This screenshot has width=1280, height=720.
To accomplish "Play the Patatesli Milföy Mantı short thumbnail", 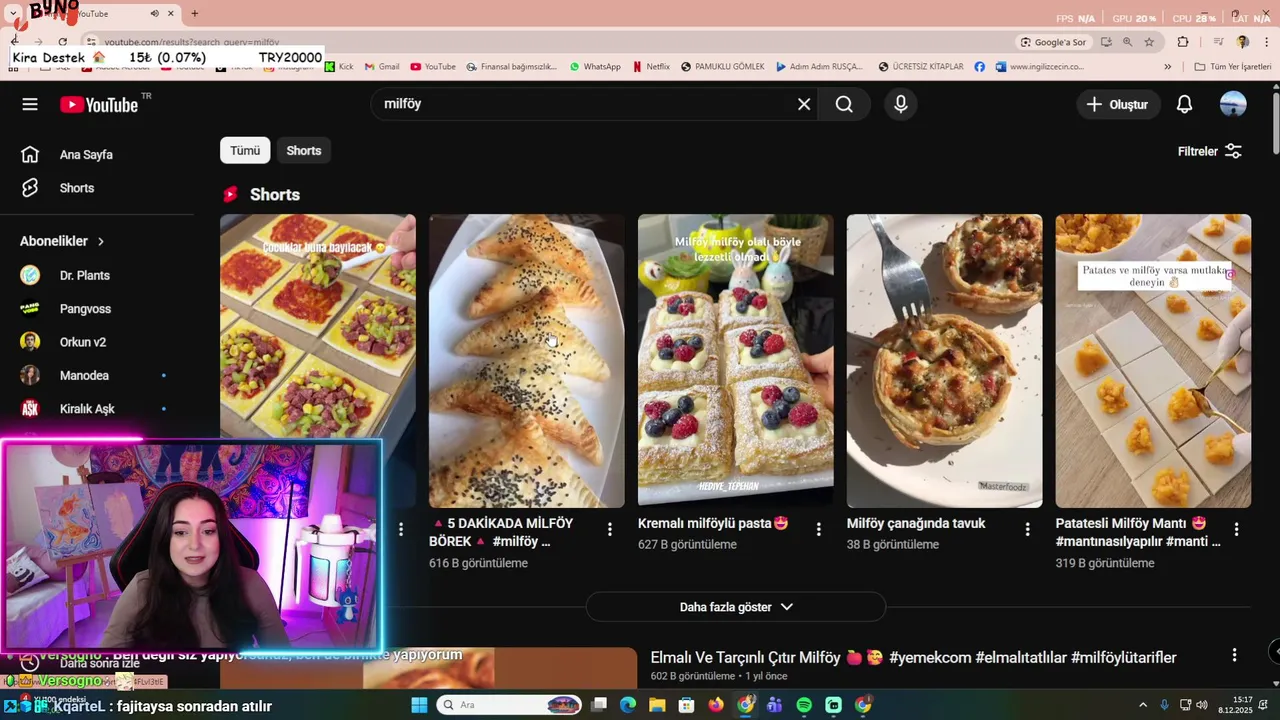I will tap(1153, 361).
